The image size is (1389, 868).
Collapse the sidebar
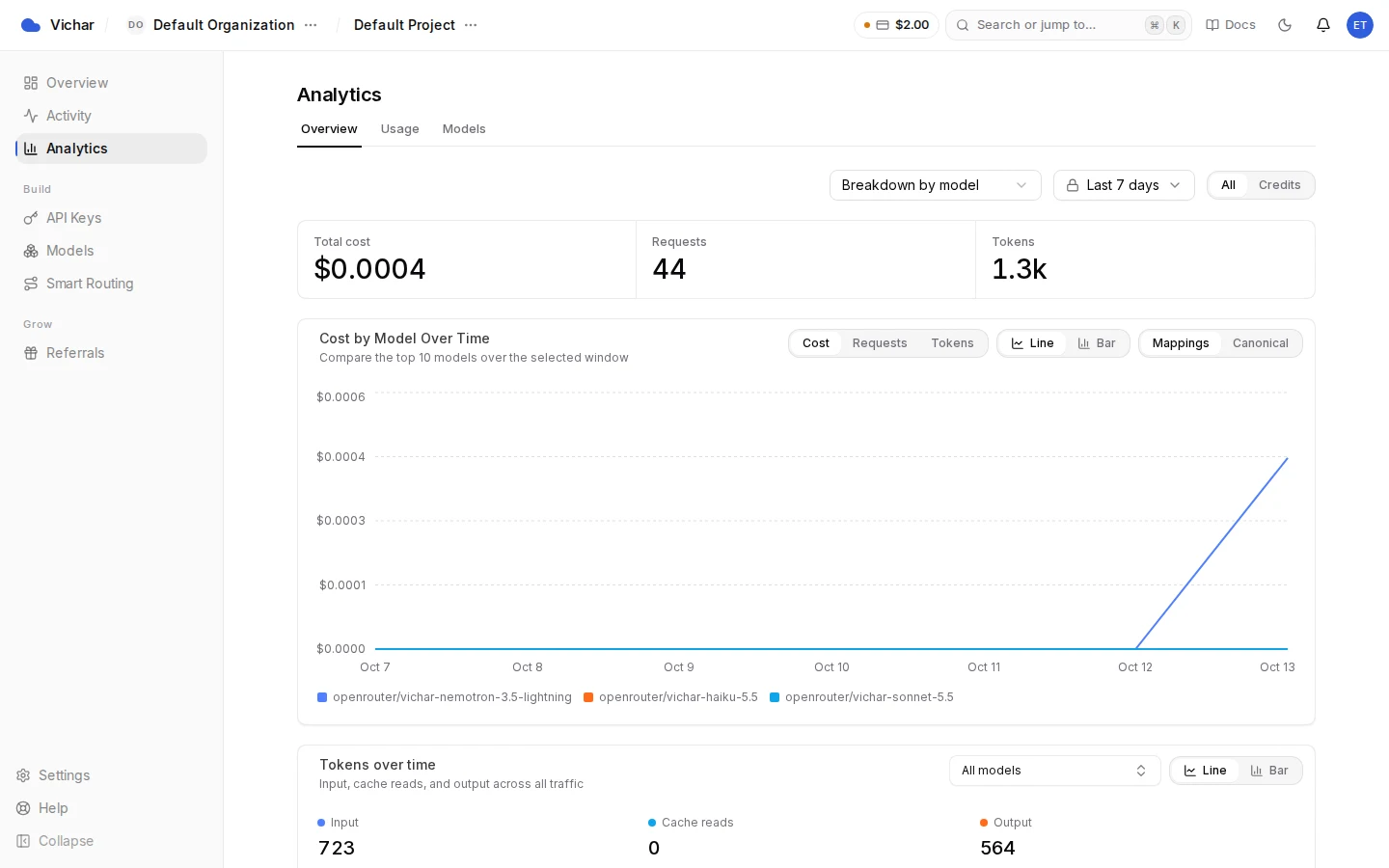55,841
